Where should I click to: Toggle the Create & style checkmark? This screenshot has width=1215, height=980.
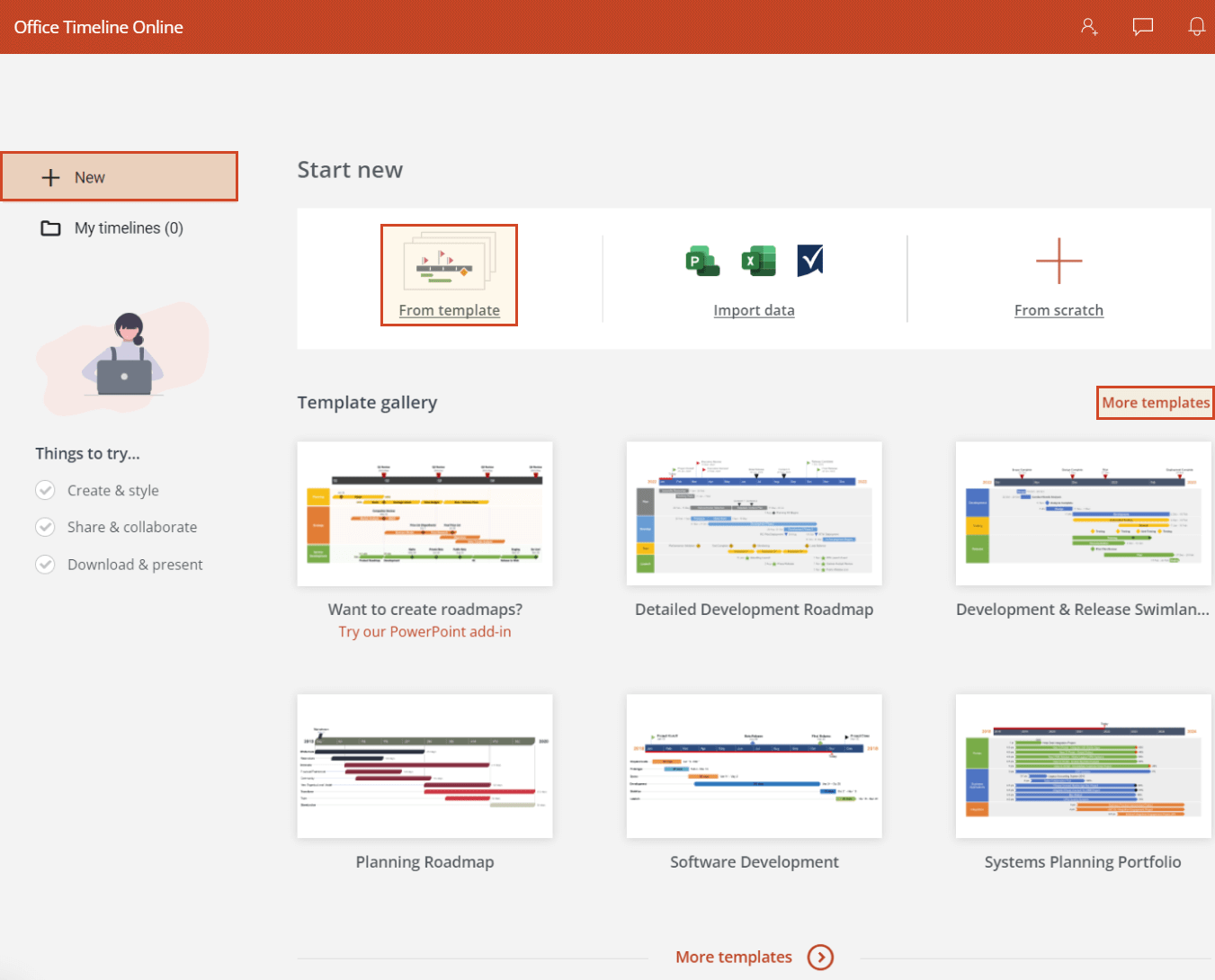(45, 490)
